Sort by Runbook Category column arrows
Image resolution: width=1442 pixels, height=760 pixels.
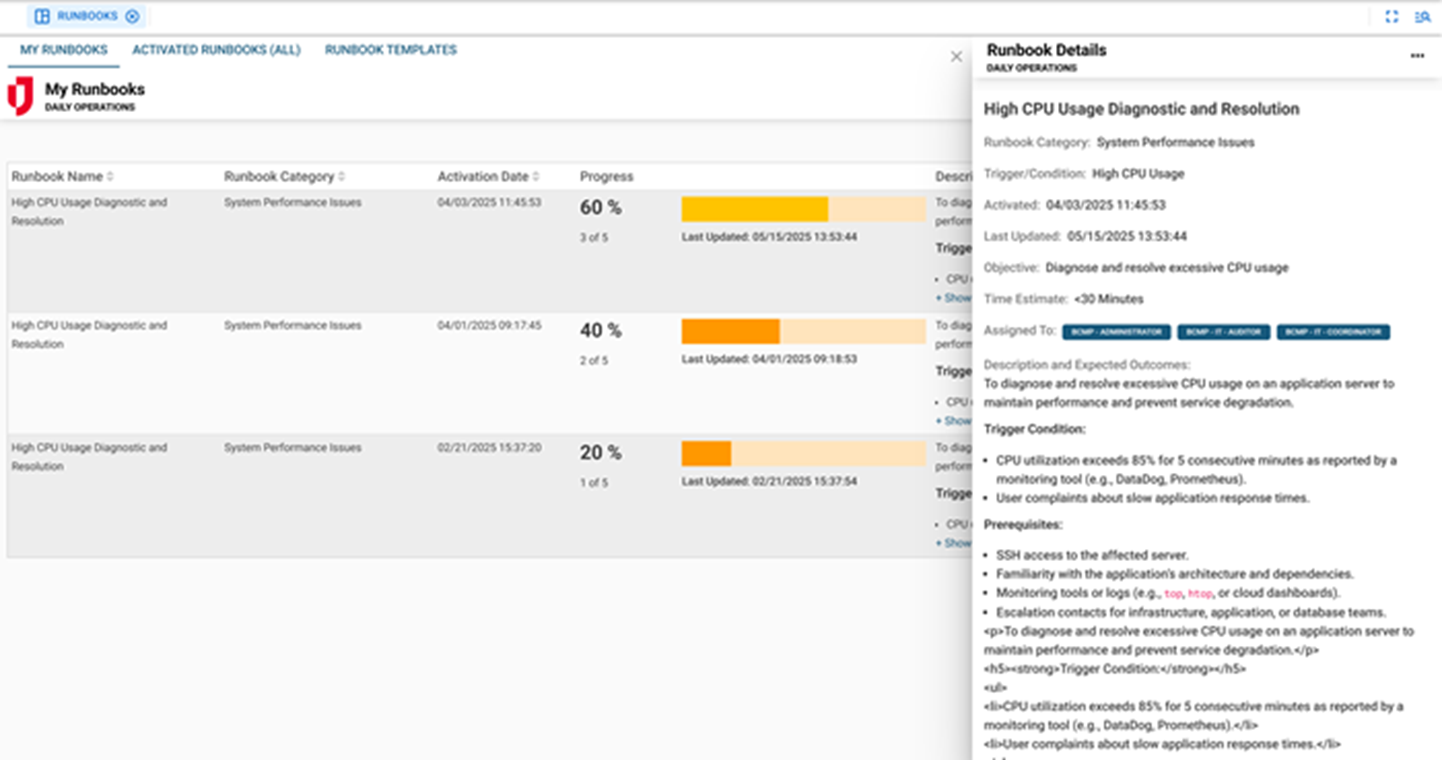[341, 177]
